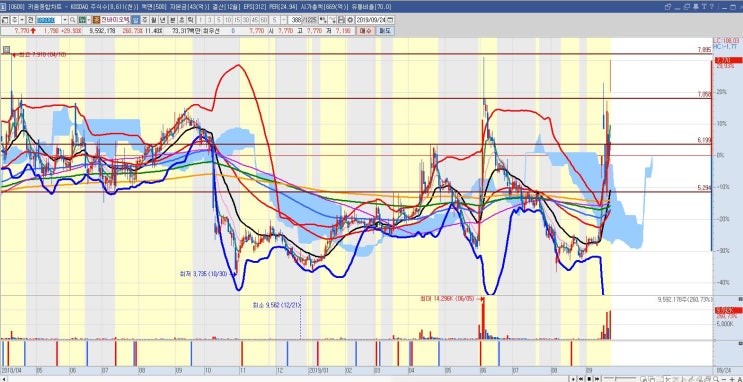Select the daily (일) chart period button

136,20
